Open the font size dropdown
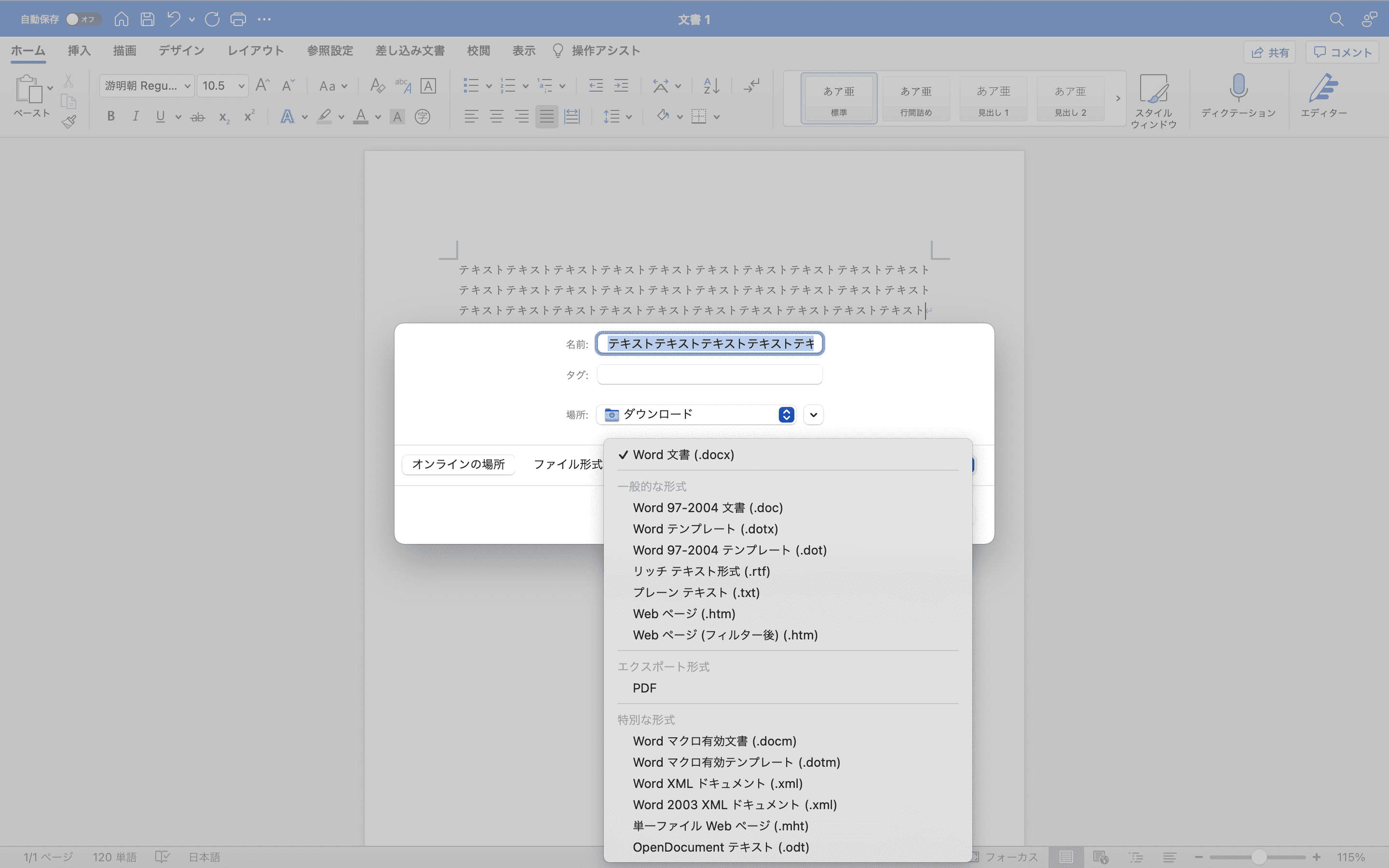Image resolution: width=1389 pixels, height=868 pixels. click(x=241, y=85)
